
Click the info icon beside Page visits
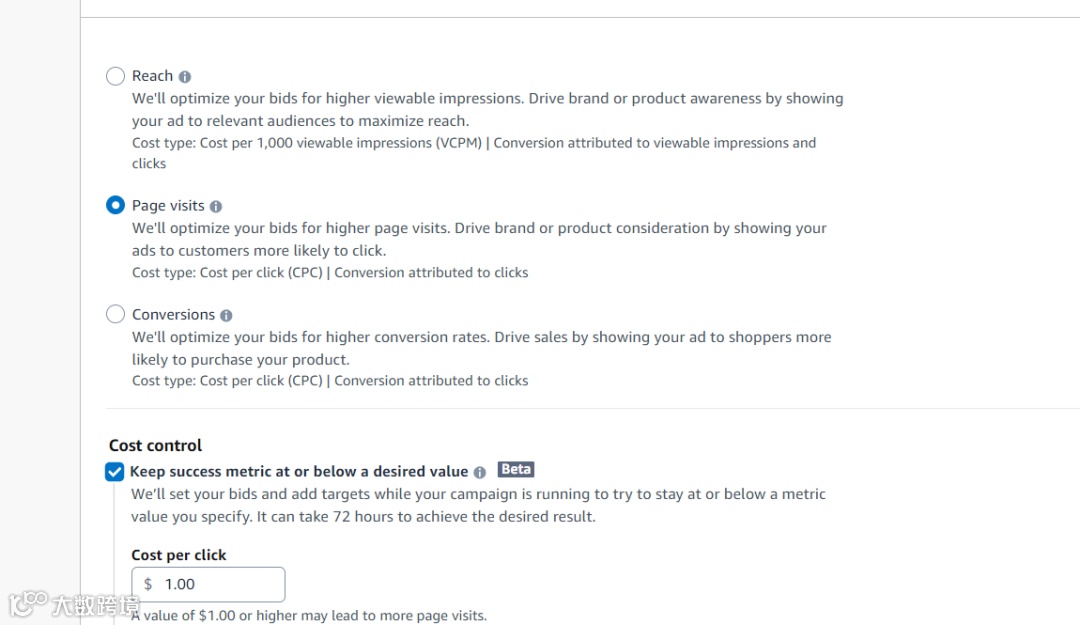216,206
